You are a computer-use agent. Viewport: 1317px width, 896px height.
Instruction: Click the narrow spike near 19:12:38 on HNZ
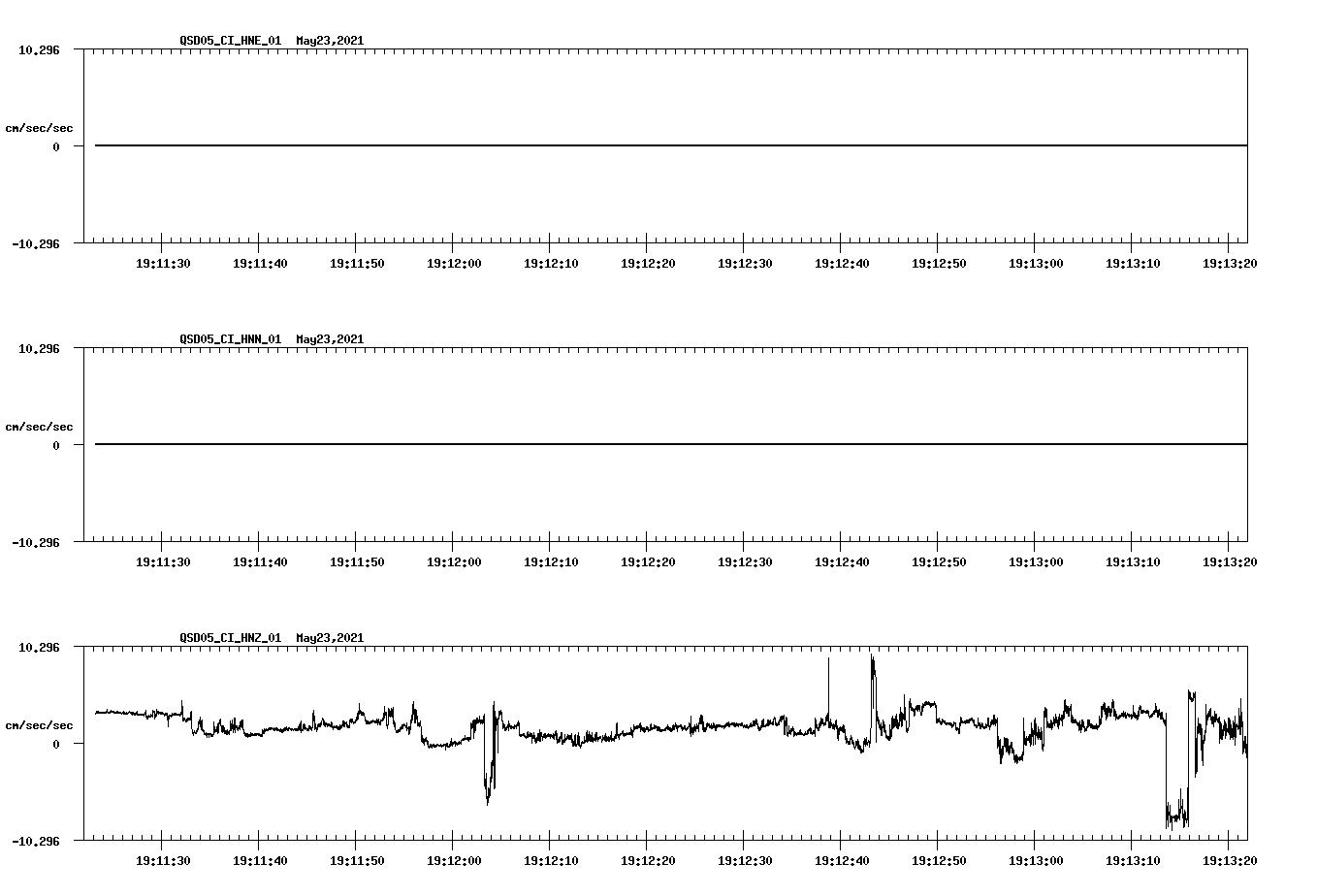[828, 669]
